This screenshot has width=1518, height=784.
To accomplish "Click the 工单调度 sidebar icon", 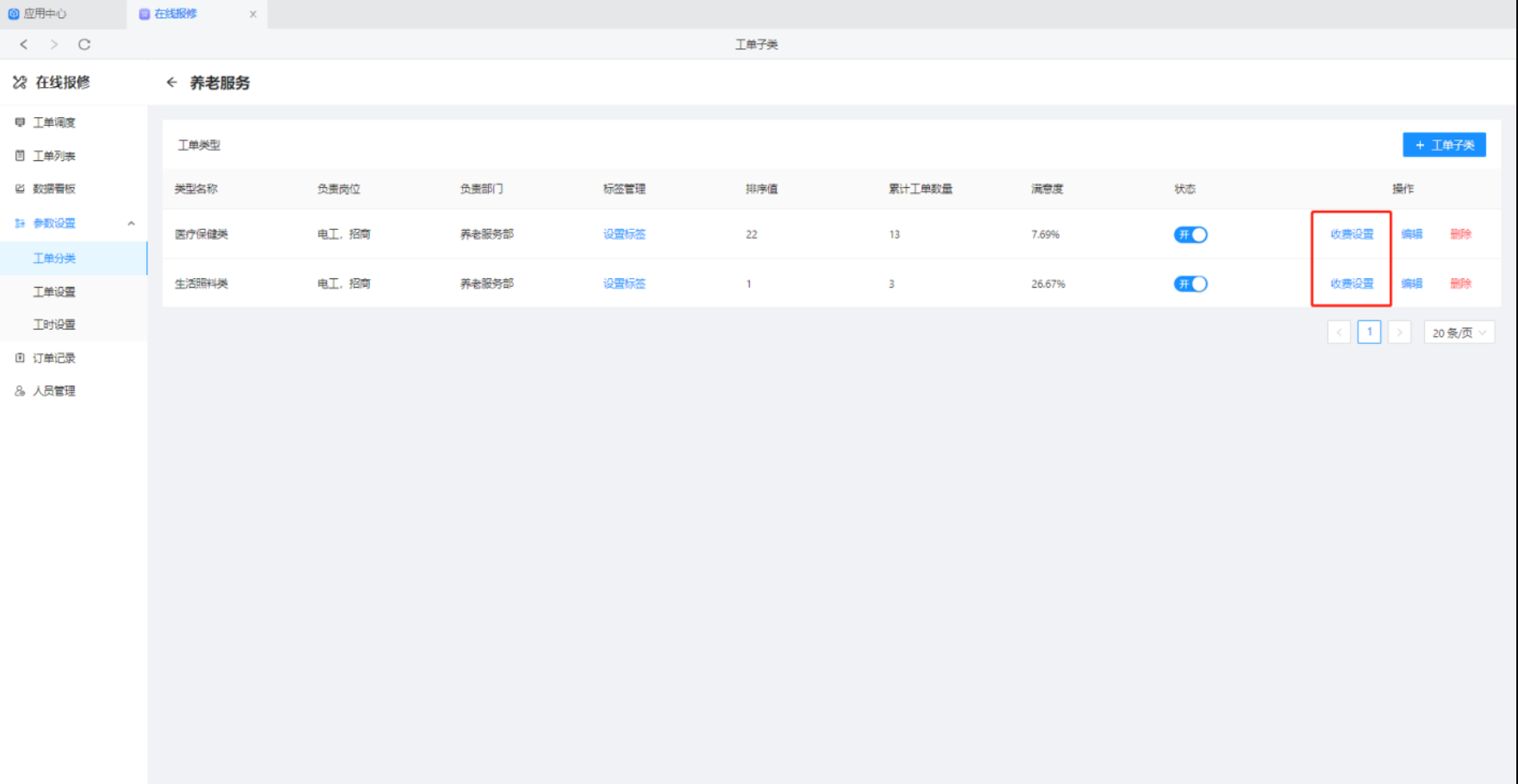I will tap(20, 122).
